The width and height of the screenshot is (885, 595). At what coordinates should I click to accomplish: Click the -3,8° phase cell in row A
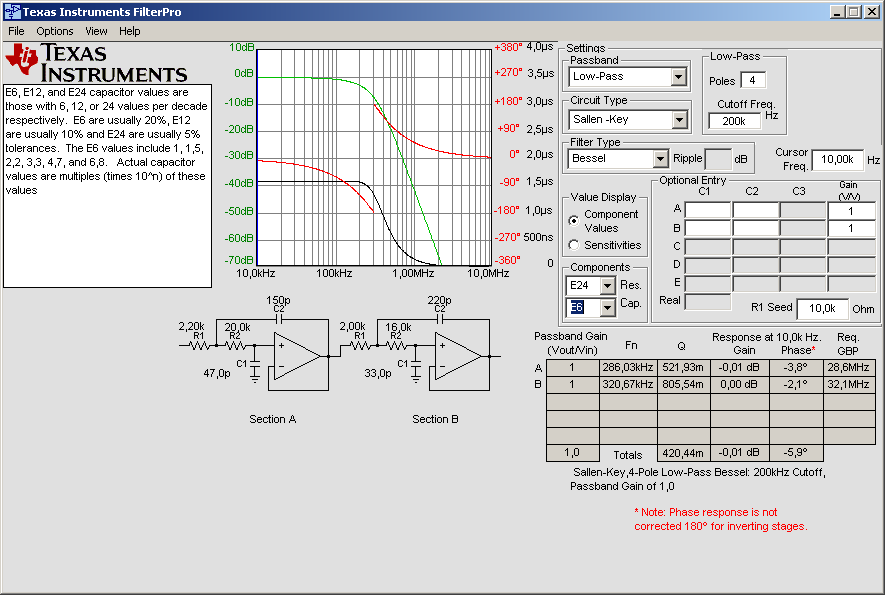click(795, 368)
